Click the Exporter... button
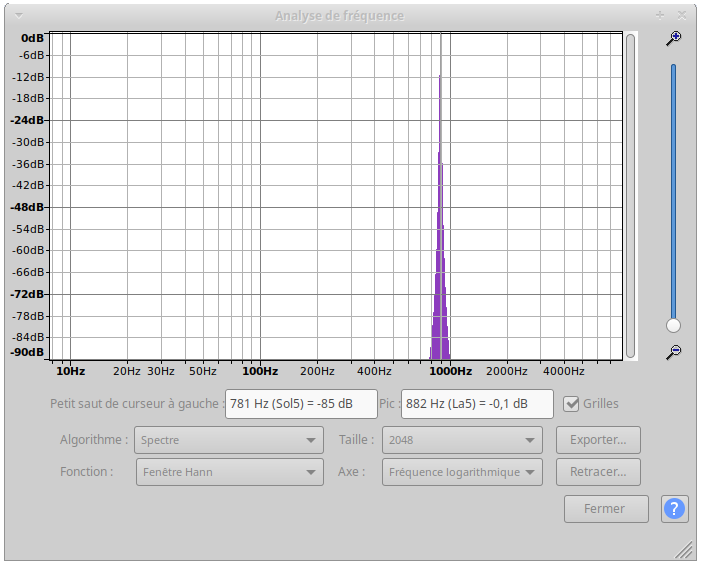This screenshot has width=701, height=566. pos(598,440)
